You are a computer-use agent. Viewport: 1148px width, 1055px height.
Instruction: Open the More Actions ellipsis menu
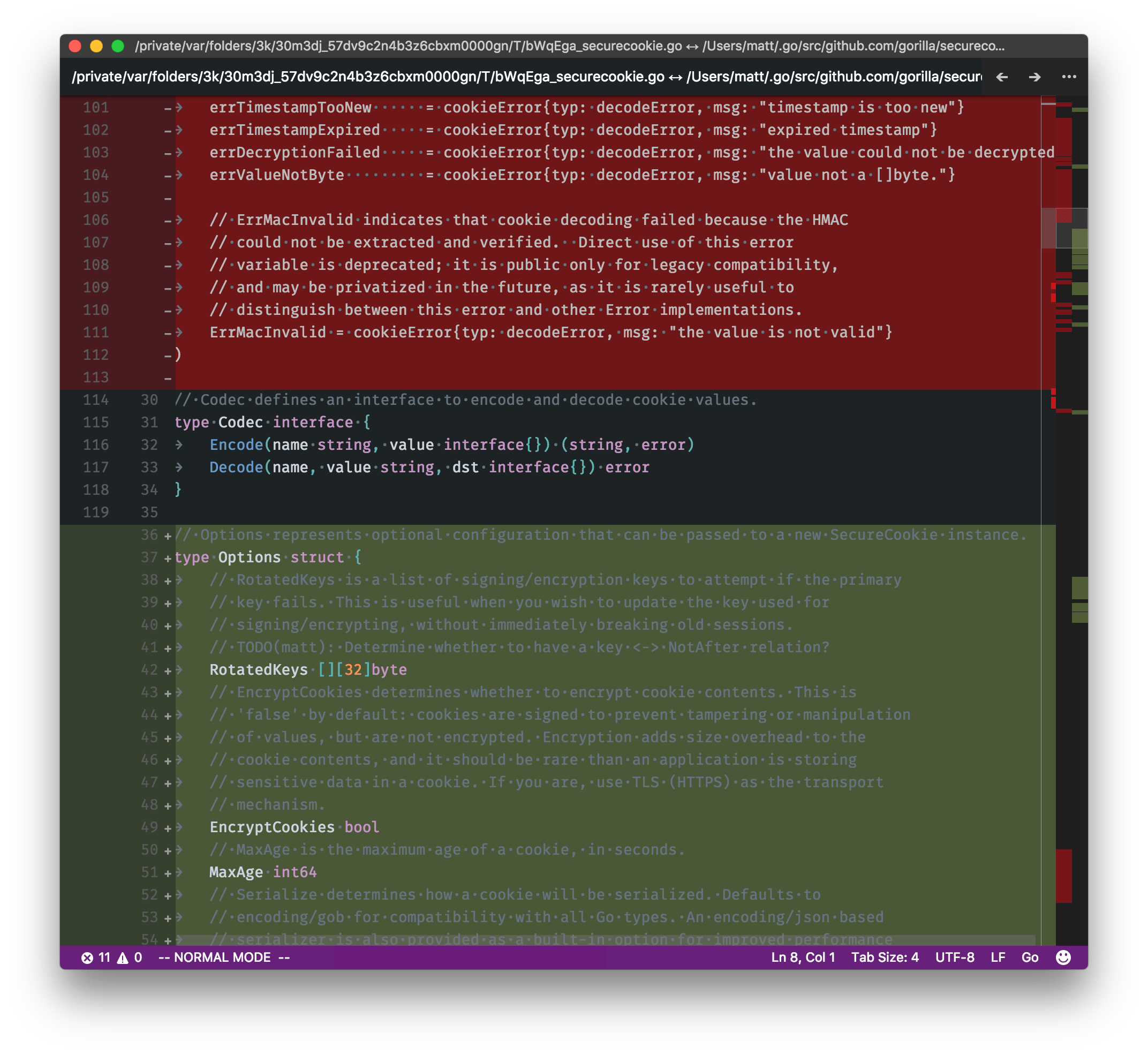(1069, 77)
